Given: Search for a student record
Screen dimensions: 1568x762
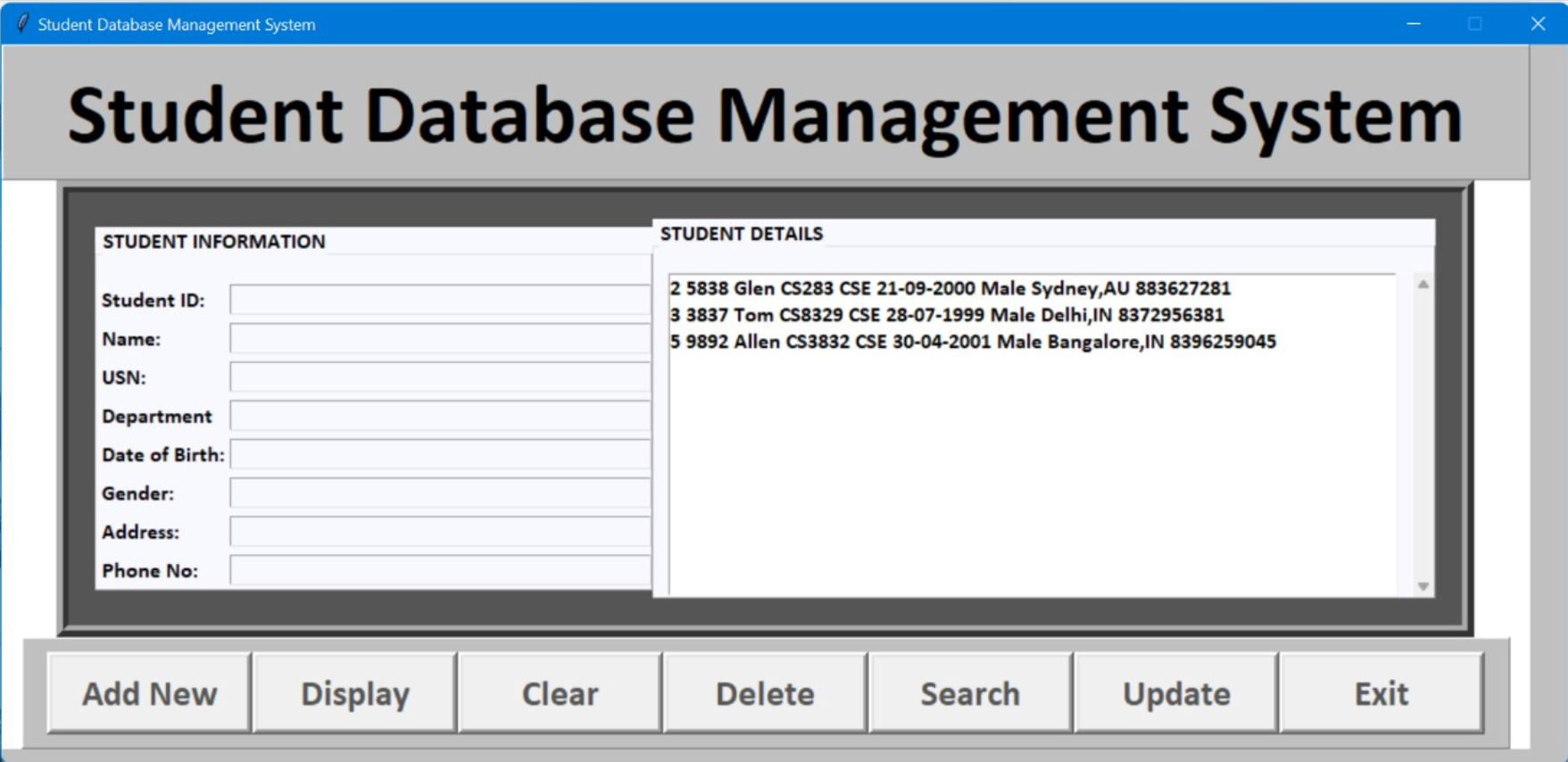Looking at the screenshot, I should pyautogui.click(x=971, y=693).
